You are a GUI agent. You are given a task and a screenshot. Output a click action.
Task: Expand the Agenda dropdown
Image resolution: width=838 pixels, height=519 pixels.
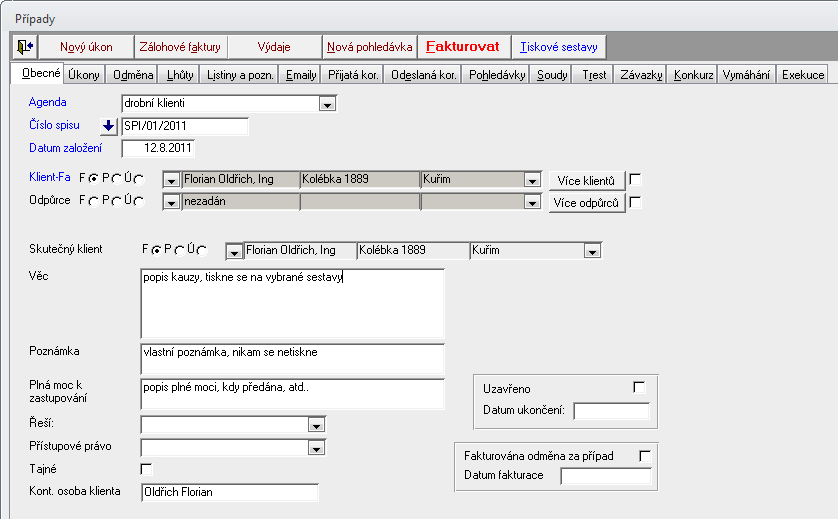327,104
